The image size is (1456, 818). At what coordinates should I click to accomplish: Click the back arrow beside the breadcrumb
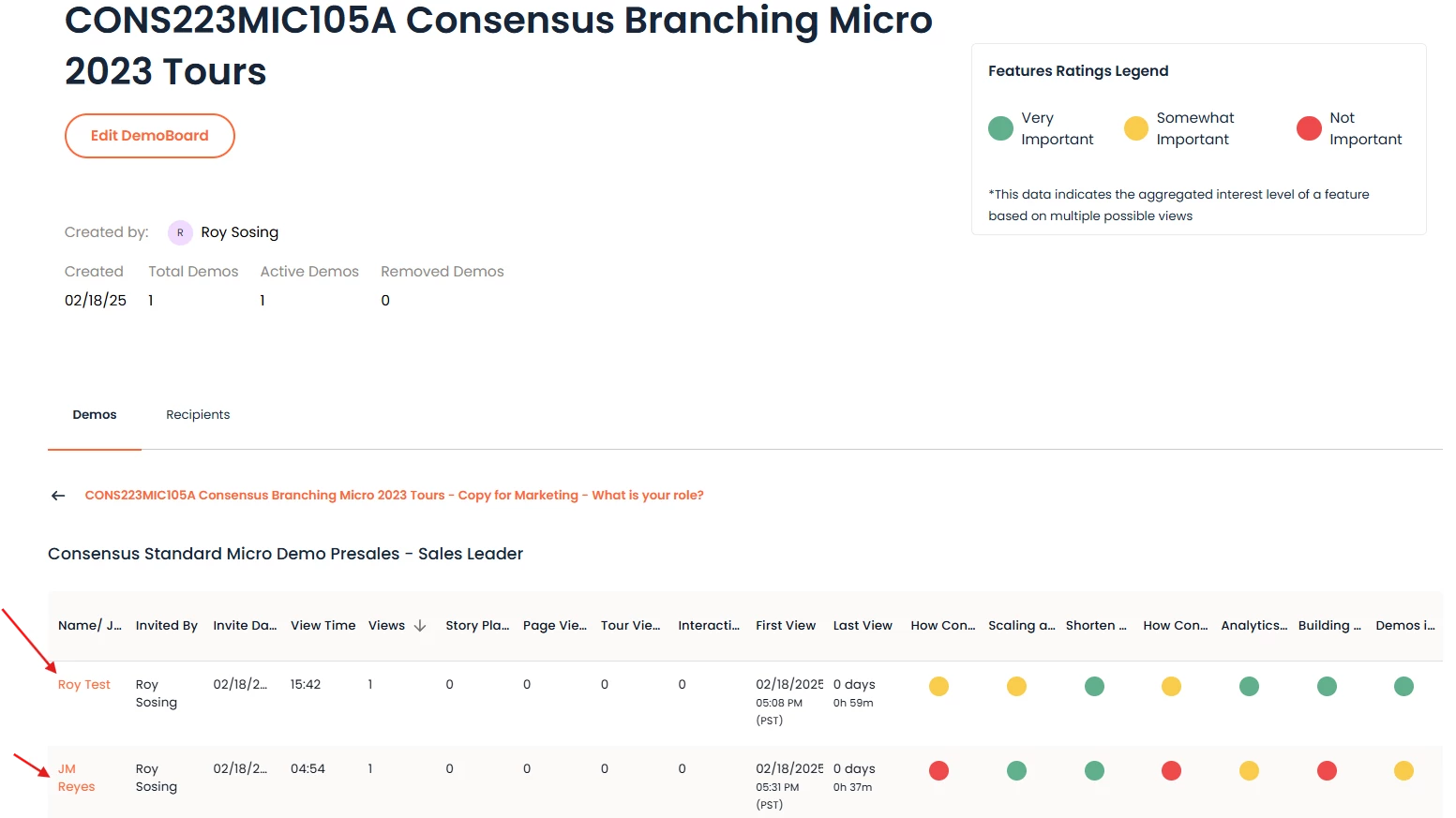coord(58,496)
